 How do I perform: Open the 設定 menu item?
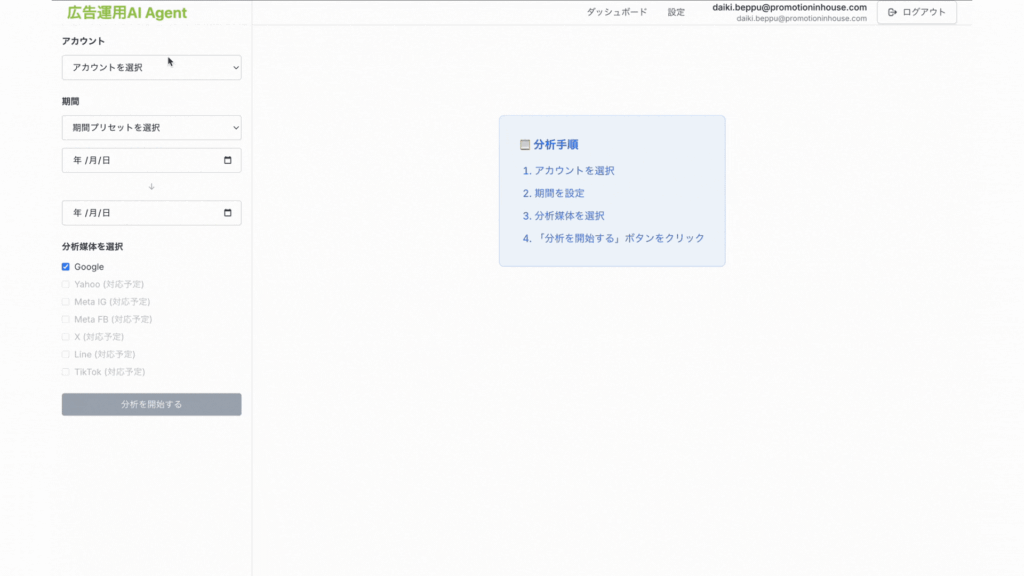click(x=677, y=13)
